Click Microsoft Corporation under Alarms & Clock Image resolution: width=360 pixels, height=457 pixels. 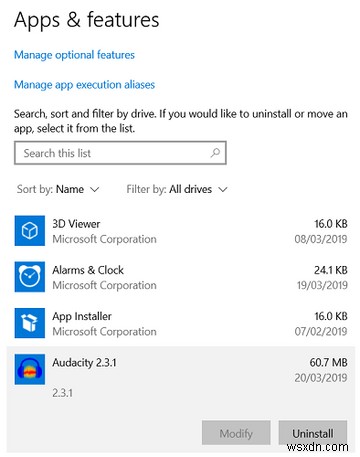(104, 285)
